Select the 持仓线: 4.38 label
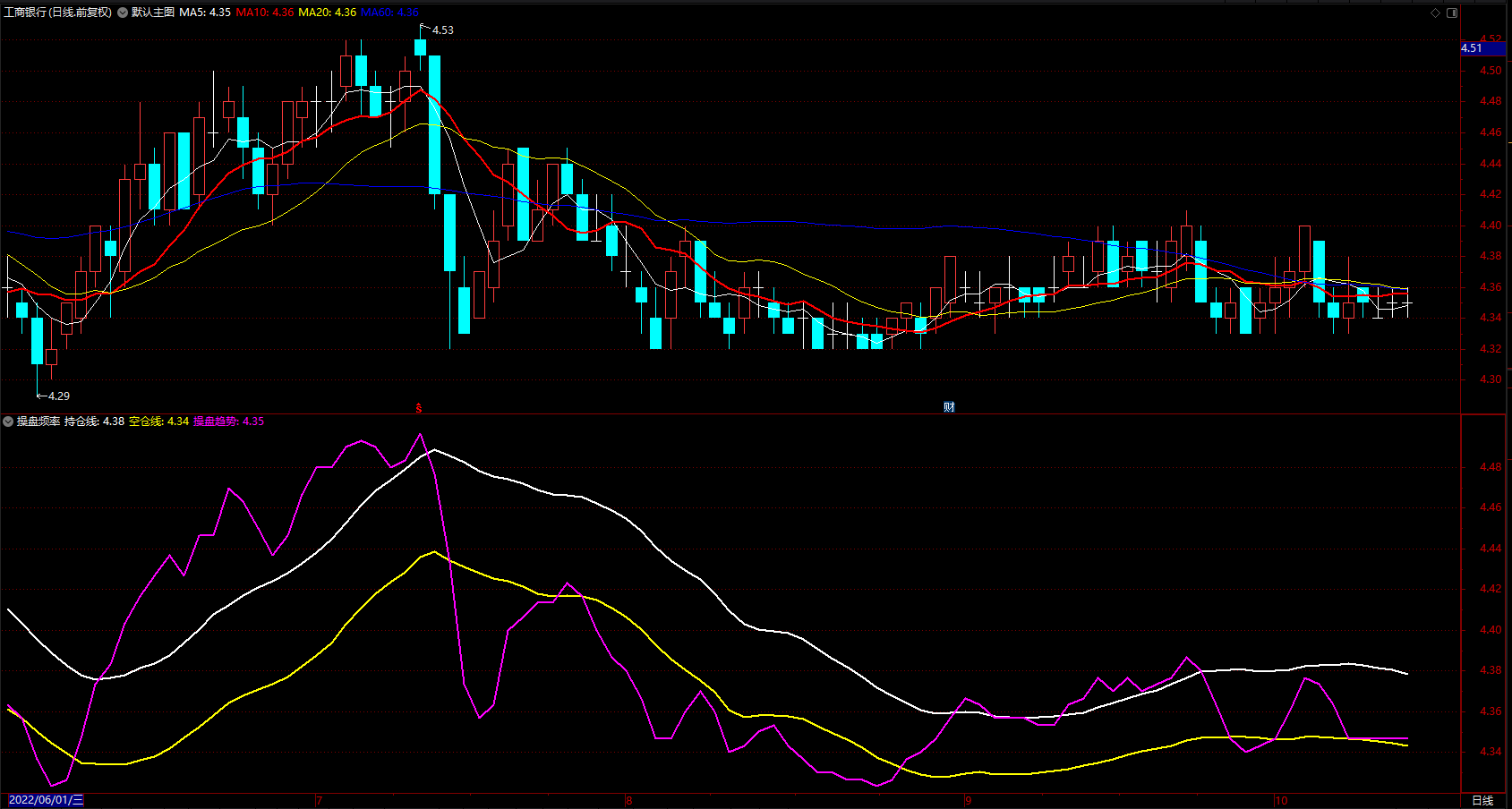 94,422
